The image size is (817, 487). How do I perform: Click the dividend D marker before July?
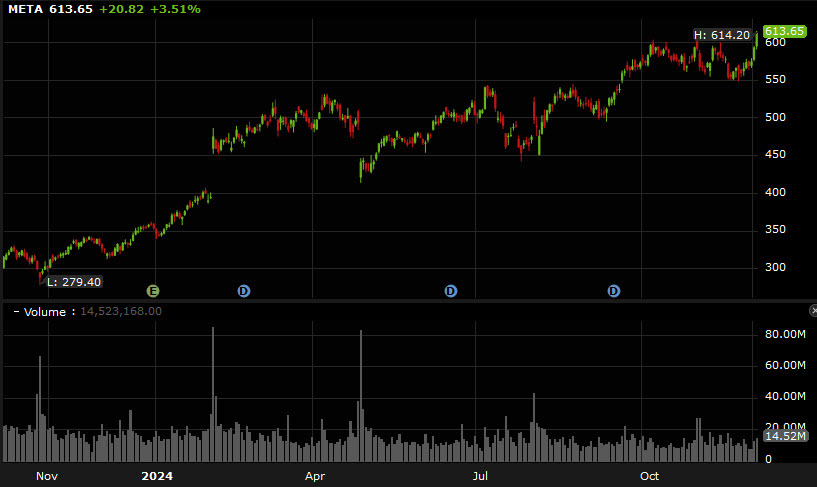451,291
